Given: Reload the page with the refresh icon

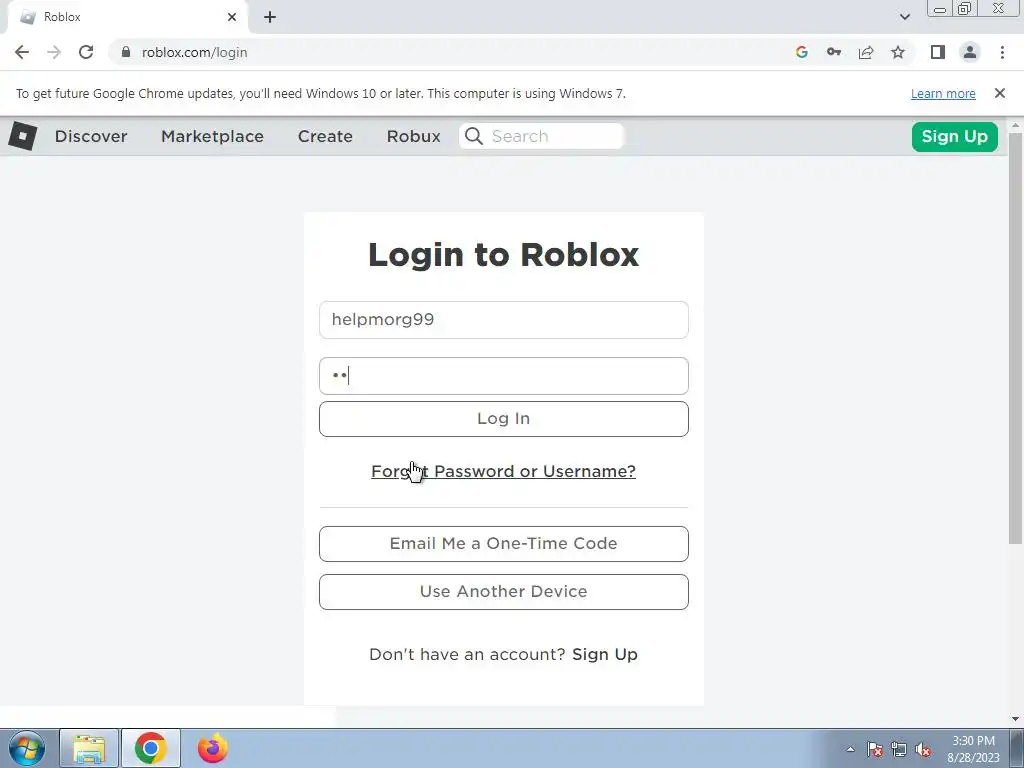Looking at the screenshot, I should click(86, 52).
